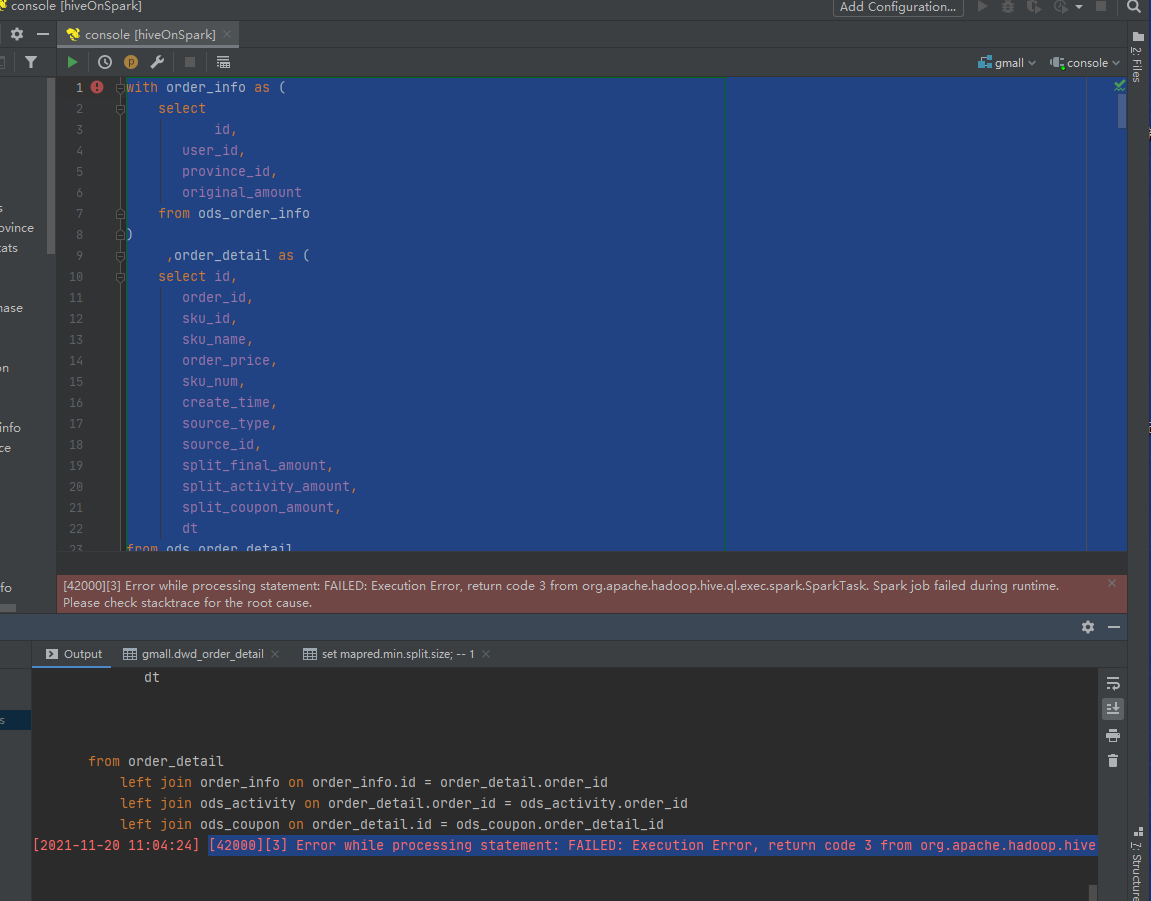Screen dimensions: 1151x901
Task: Collapse the 'with order_info as' code block
Action: click(x=118, y=87)
